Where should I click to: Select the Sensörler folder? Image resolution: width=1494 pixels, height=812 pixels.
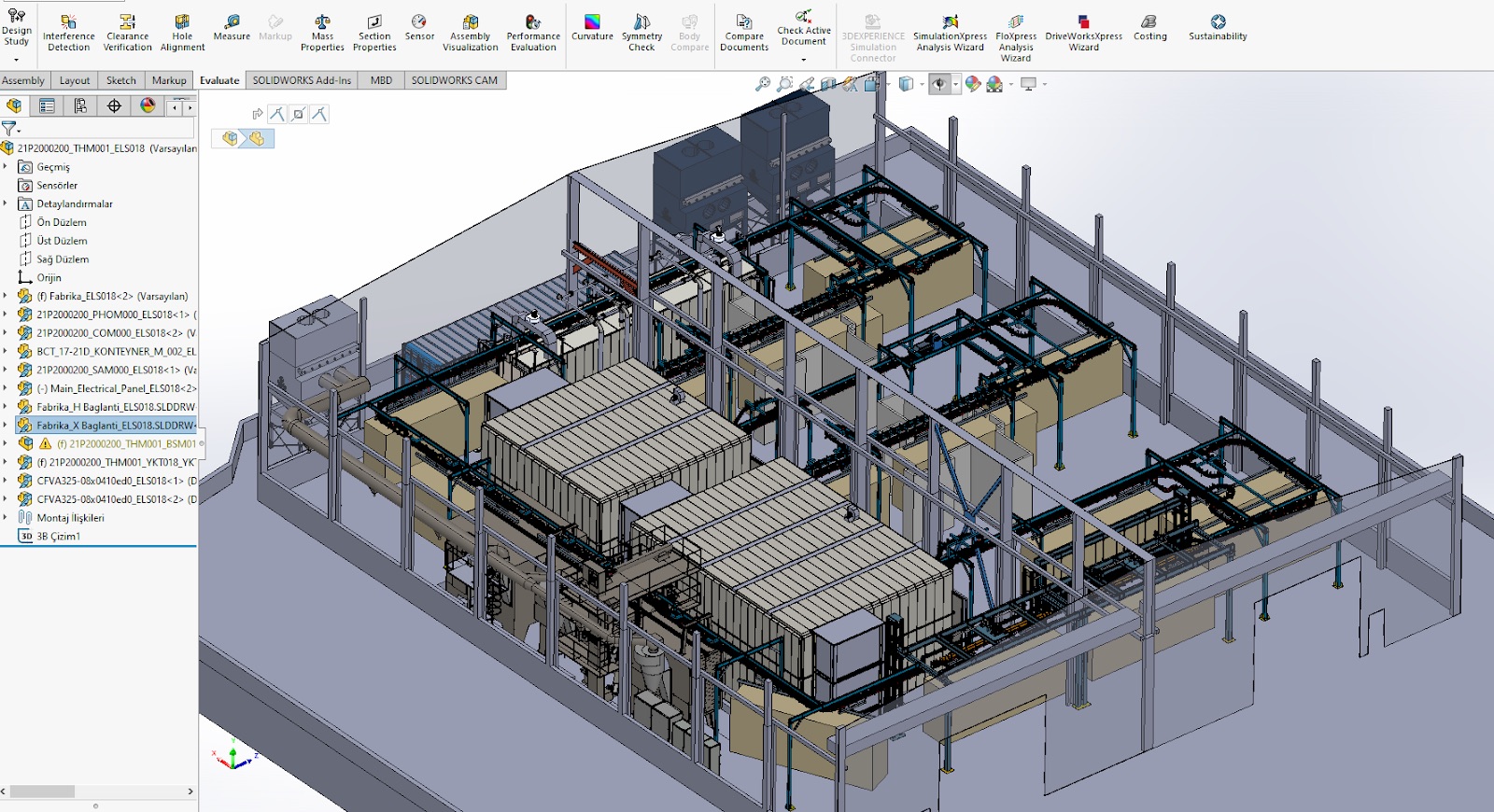click(x=56, y=185)
